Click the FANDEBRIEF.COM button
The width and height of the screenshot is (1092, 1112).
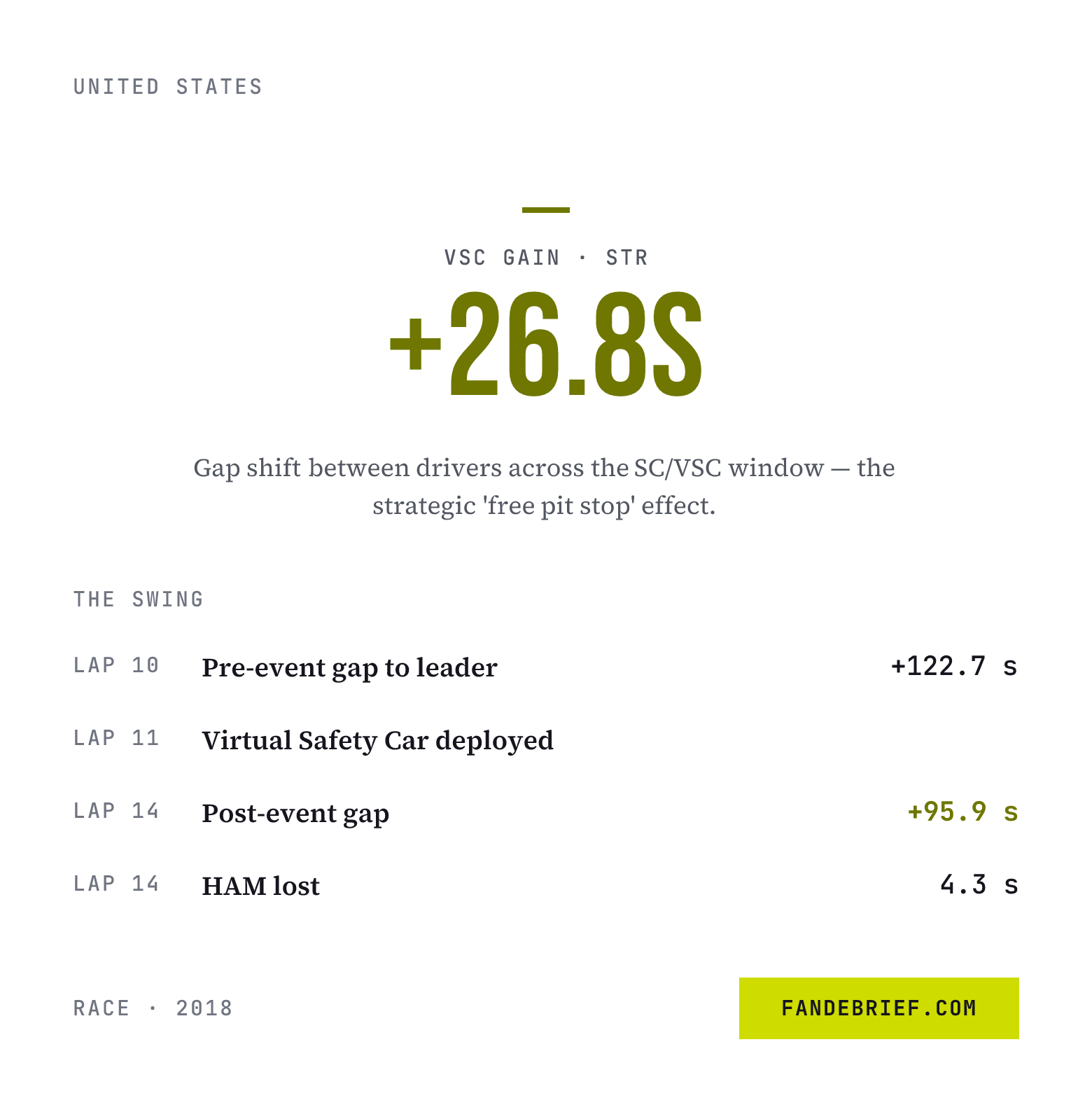click(878, 1008)
